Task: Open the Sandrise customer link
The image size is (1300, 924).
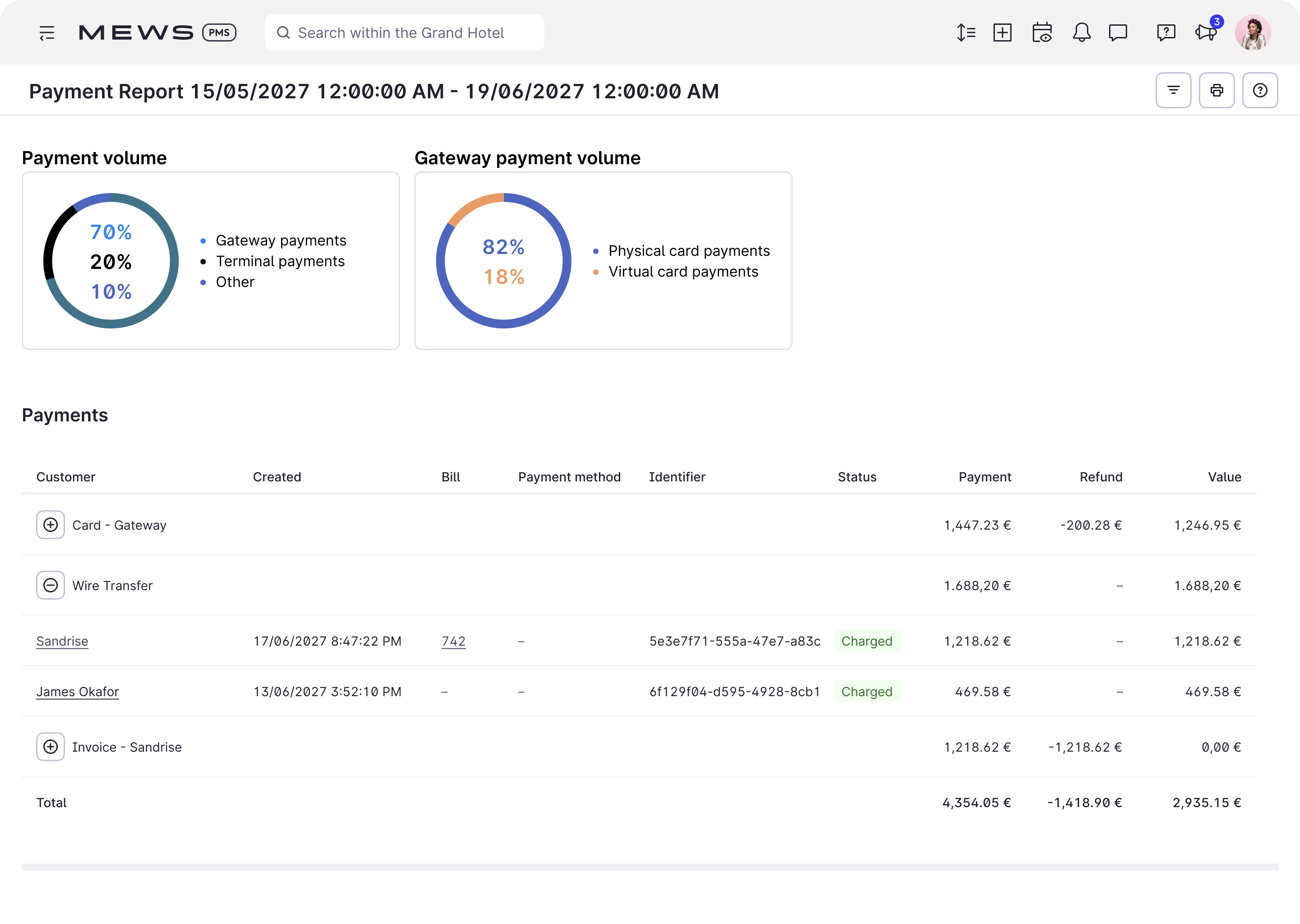Action: coord(62,641)
